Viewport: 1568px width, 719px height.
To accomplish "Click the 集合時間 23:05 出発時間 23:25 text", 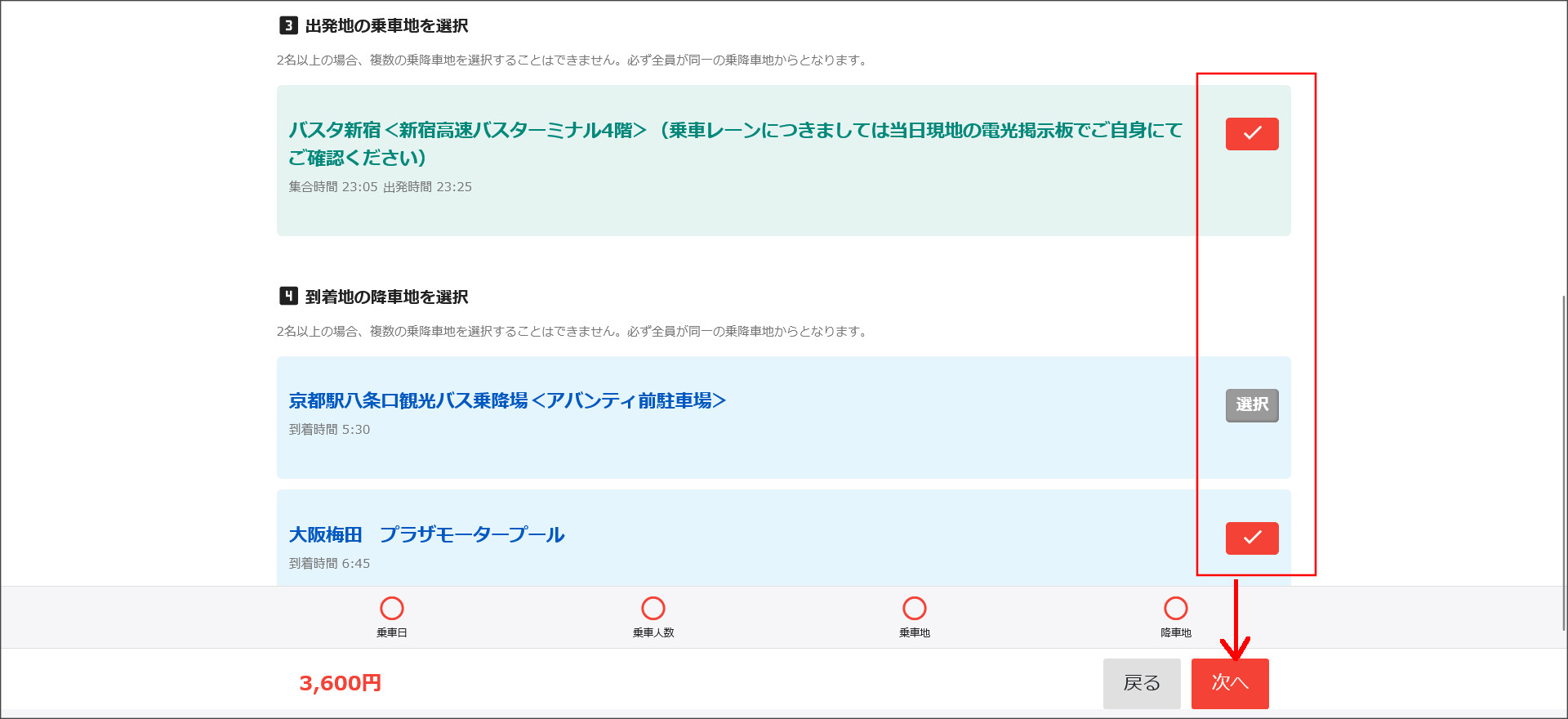I will point(380,187).
